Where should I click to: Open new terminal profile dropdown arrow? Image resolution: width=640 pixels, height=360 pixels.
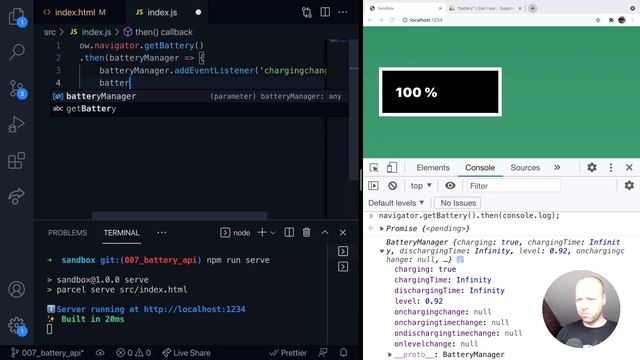click(x=273, y=233)
